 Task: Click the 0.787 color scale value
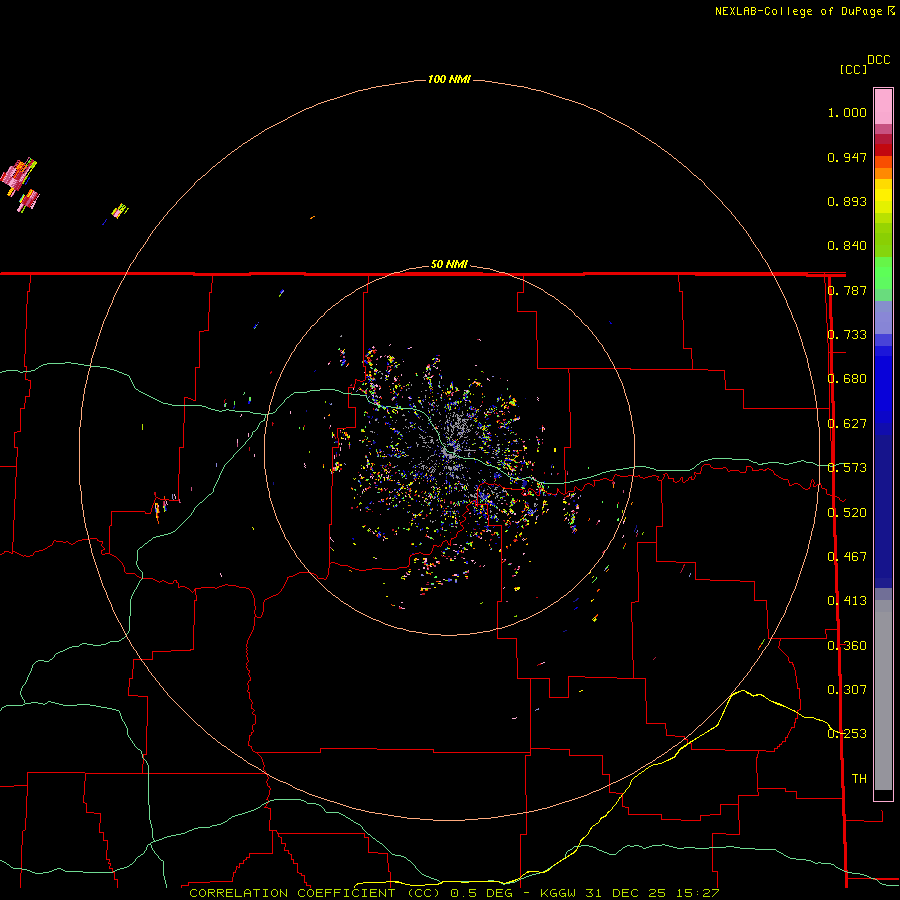tap(847, 290)
